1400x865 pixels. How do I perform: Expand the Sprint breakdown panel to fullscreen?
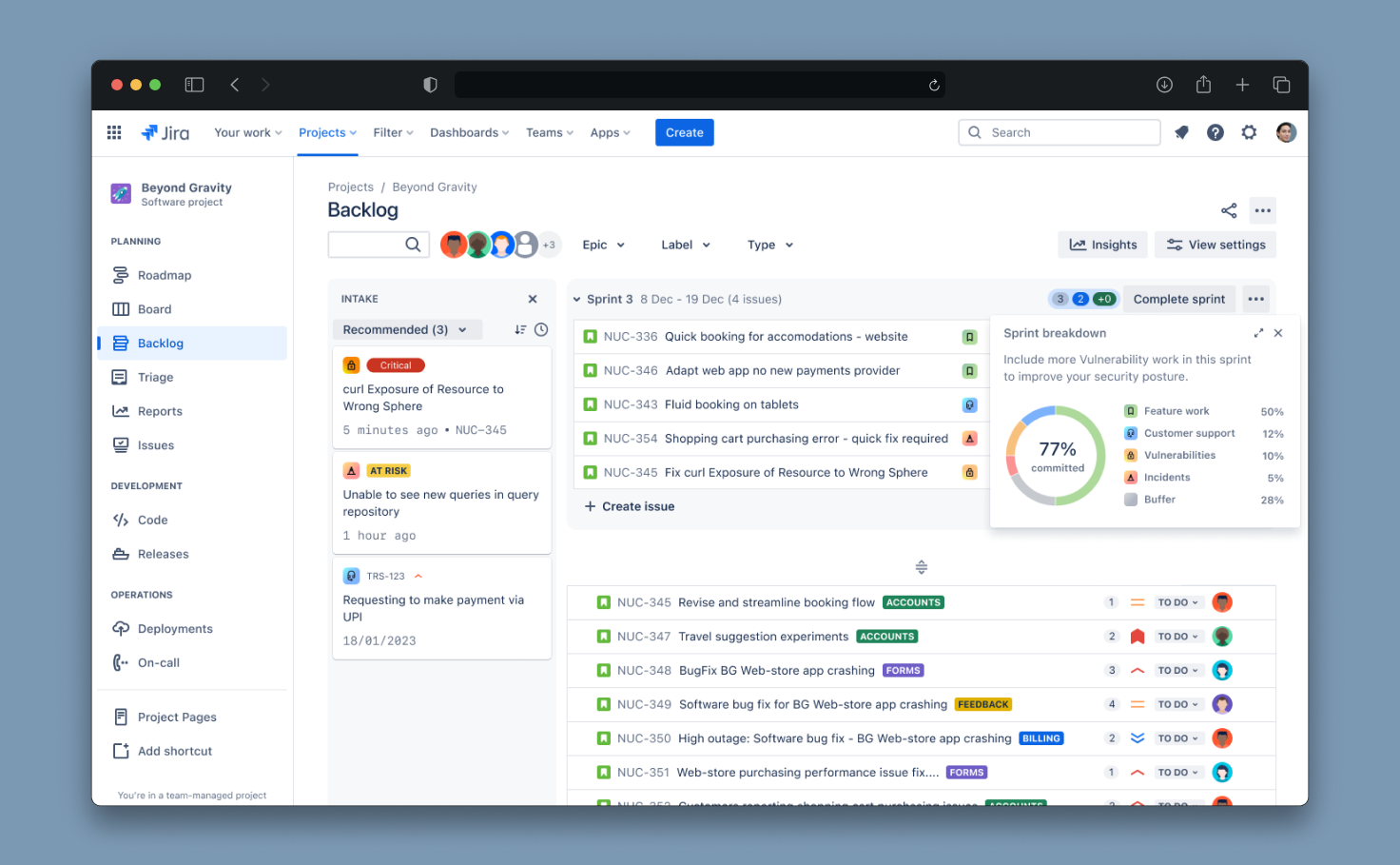click(1258, 333)
